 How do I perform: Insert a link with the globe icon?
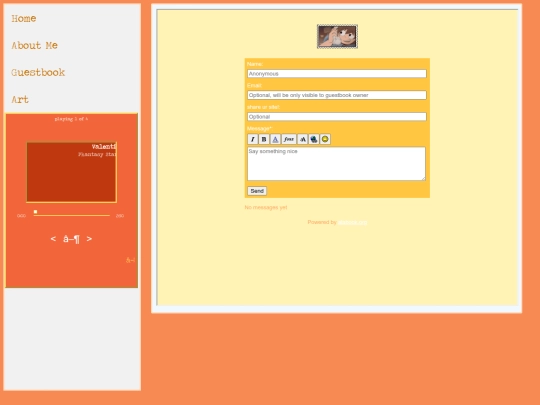coord(314,139)
